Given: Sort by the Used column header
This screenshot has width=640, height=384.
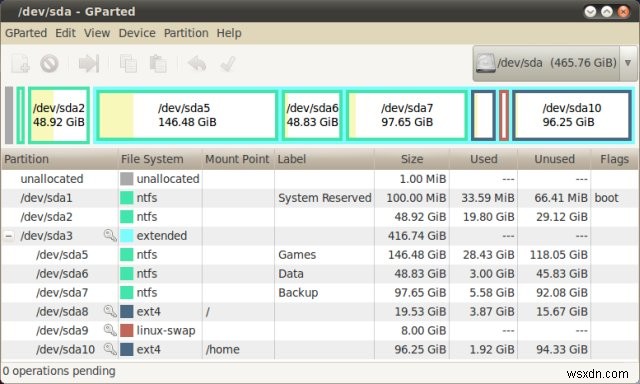Looking at the screenshot, I should 484,159.
